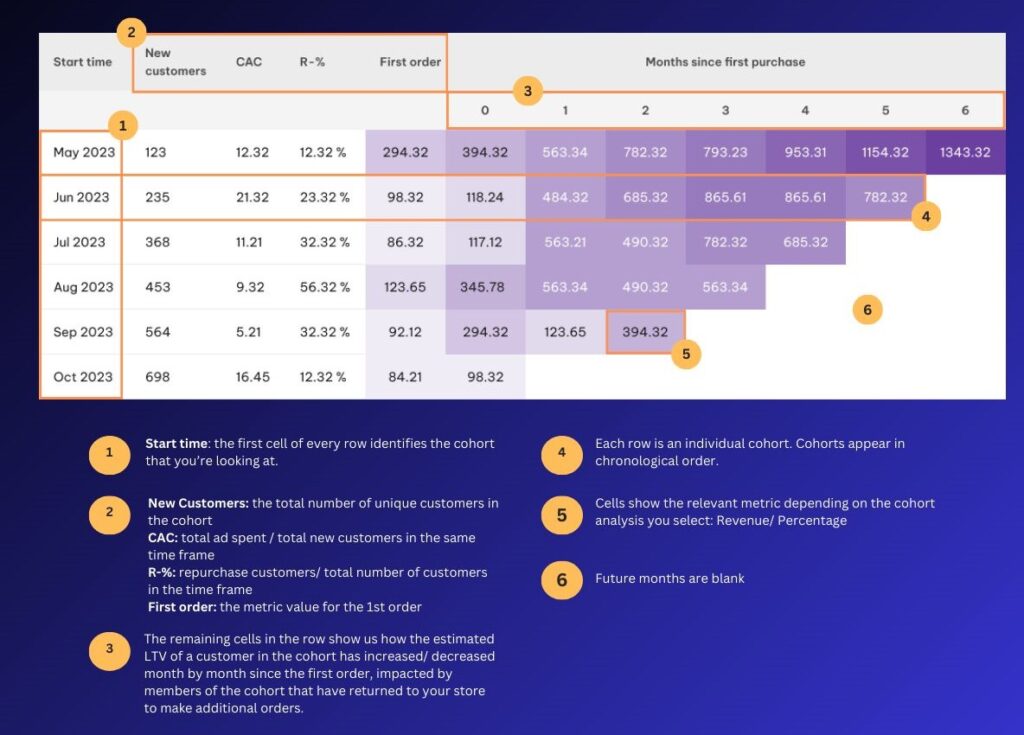Screen dimensions: 1024x735
Task: Click the 698 new customers value
Action: point(158,377)
